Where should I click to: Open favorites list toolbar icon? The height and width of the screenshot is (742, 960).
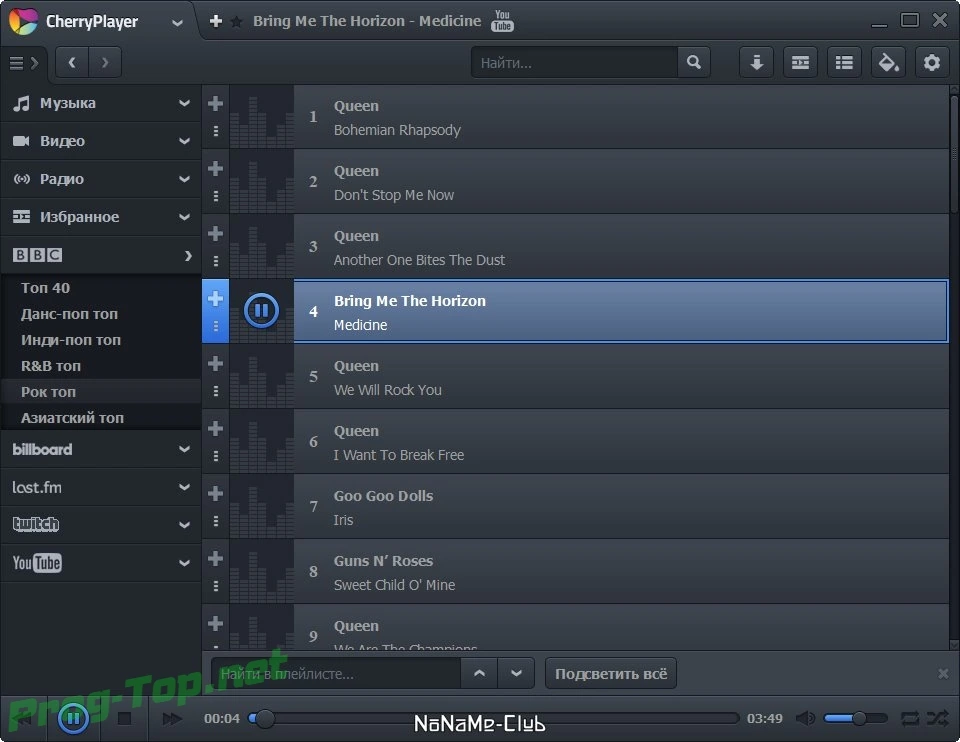click(800, 62)
